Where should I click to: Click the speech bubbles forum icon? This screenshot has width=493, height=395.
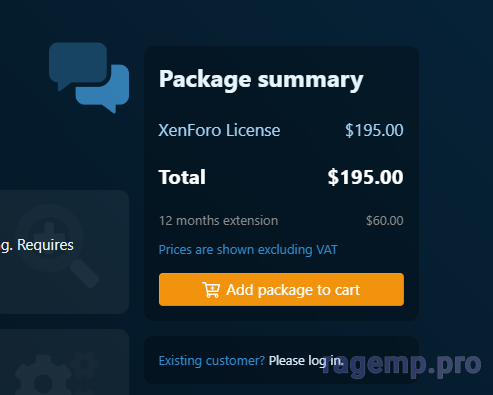(x=89, y=78)
